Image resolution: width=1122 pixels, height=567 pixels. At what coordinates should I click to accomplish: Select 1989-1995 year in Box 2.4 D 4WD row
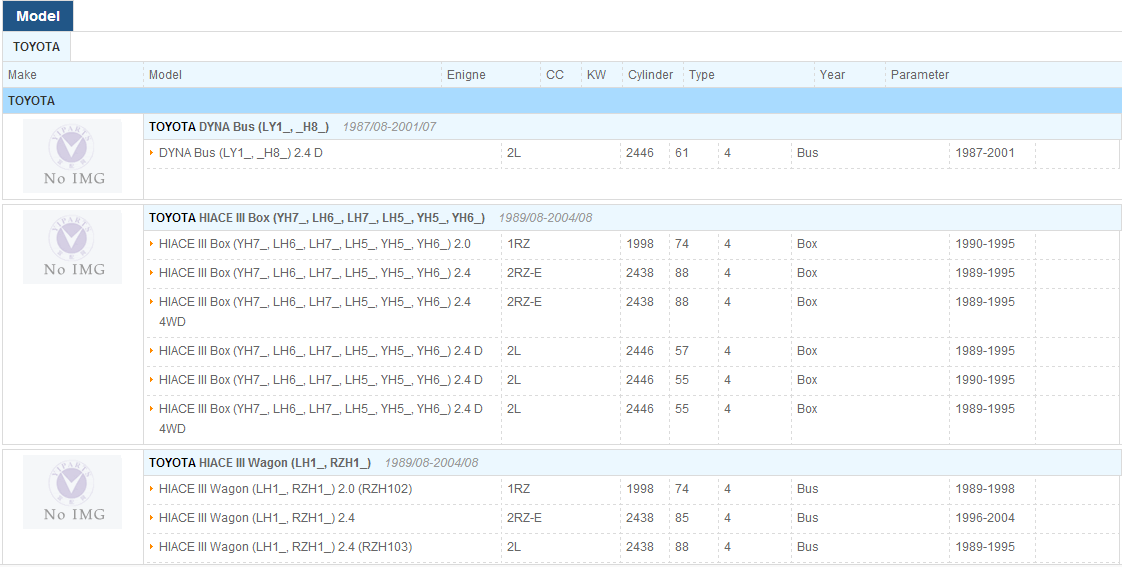pos(985,408)
